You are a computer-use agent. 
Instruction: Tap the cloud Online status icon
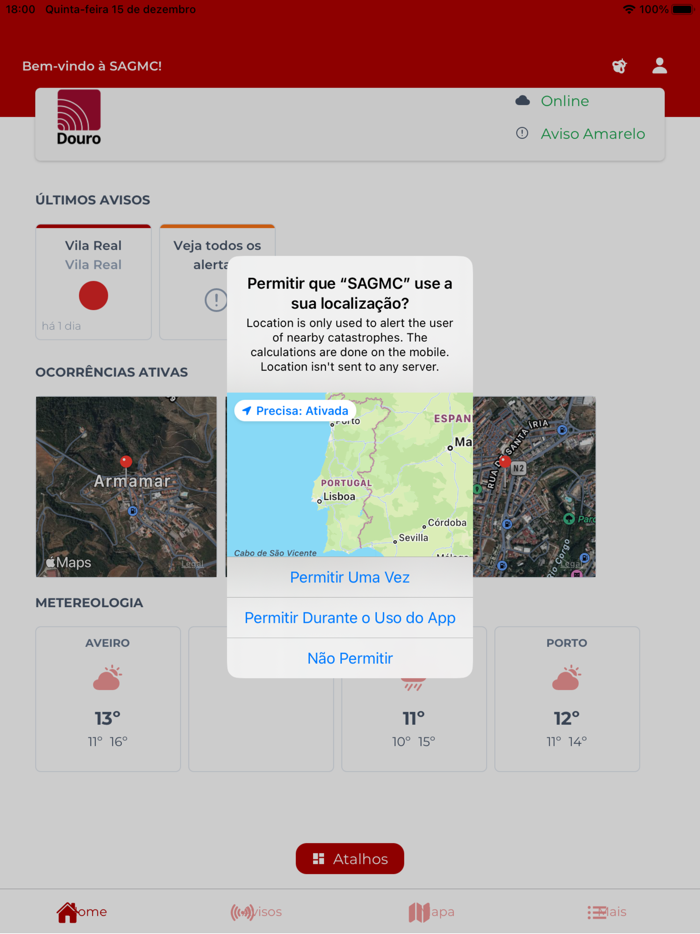point(522,101)
